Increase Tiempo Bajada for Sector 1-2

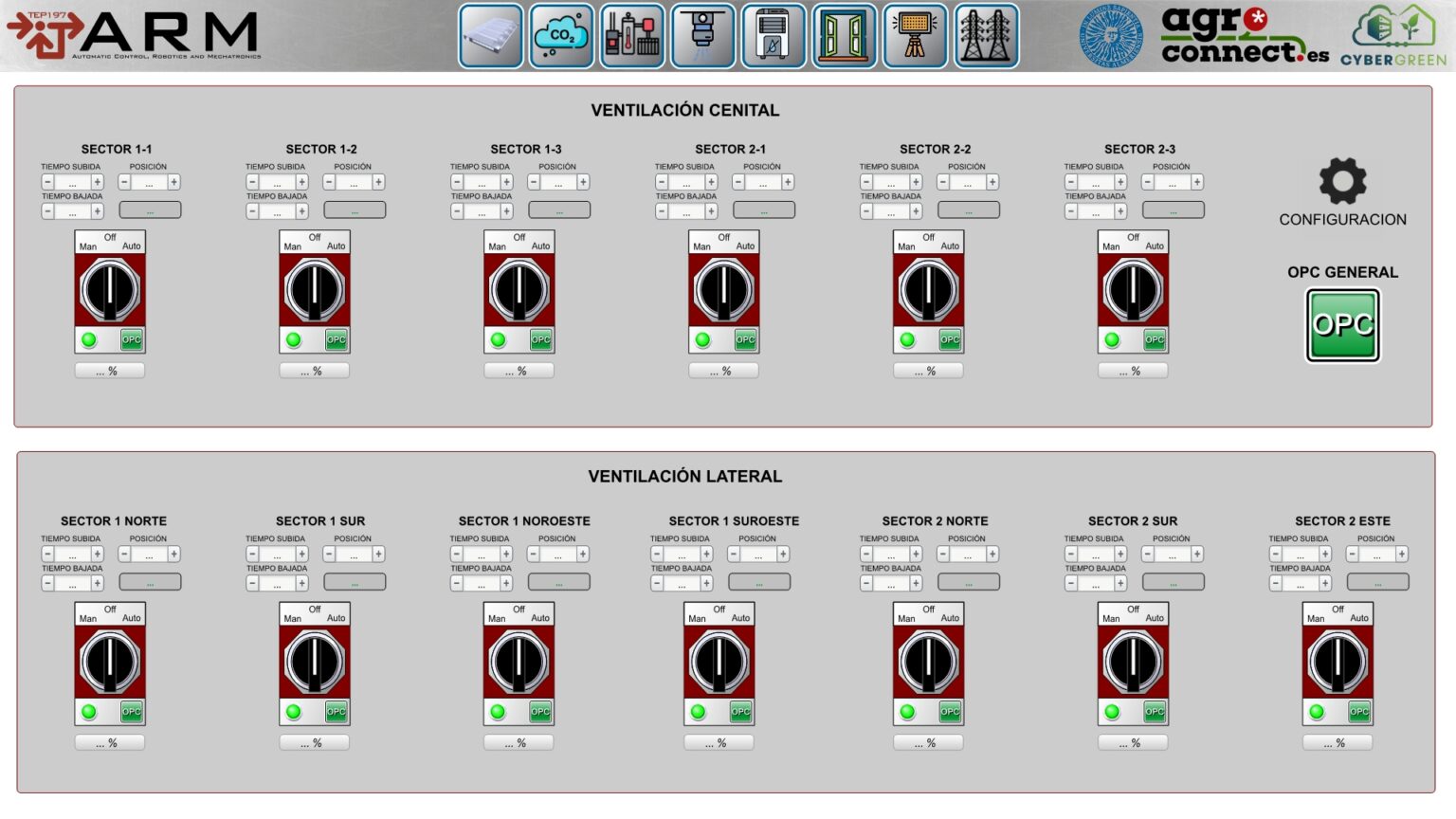[x=302, y=211]
